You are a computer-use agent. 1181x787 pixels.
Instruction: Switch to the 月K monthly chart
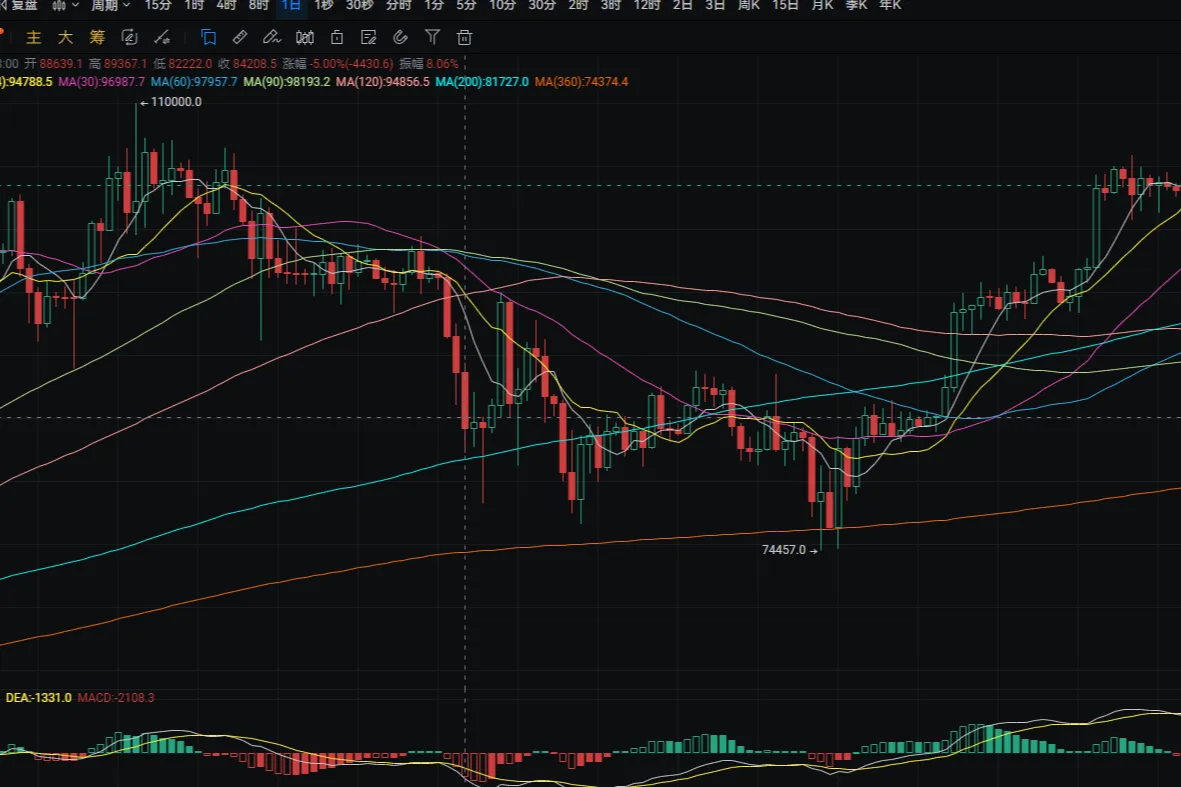822,5
